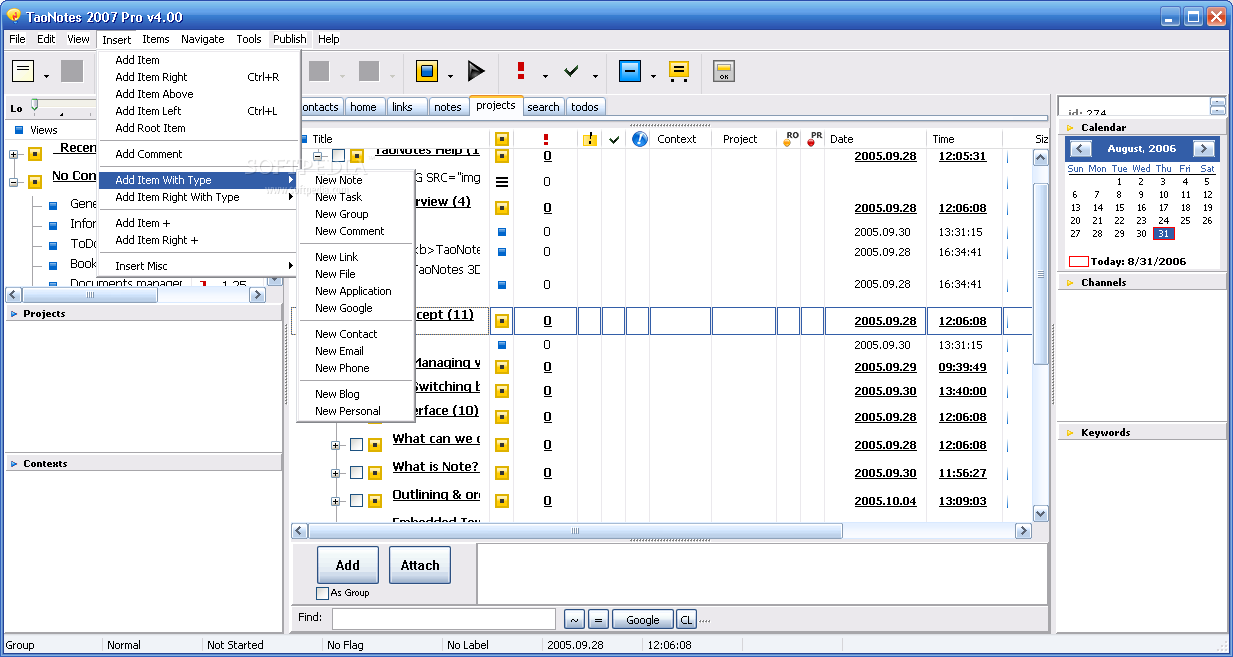Click the equals button next to Find field
Image resolution: width=1233 pixels, height=657 pixels.
tap(598, 620)
